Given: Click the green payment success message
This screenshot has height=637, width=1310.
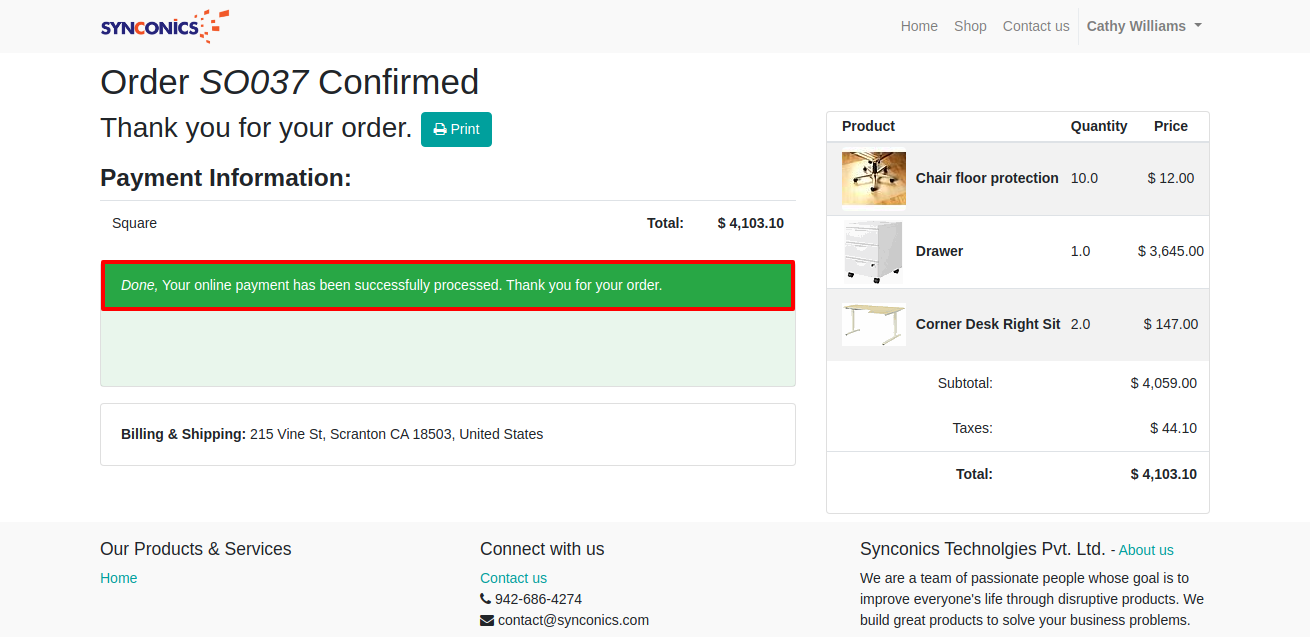Looking at the screenshot, I should tap(447, 285).
